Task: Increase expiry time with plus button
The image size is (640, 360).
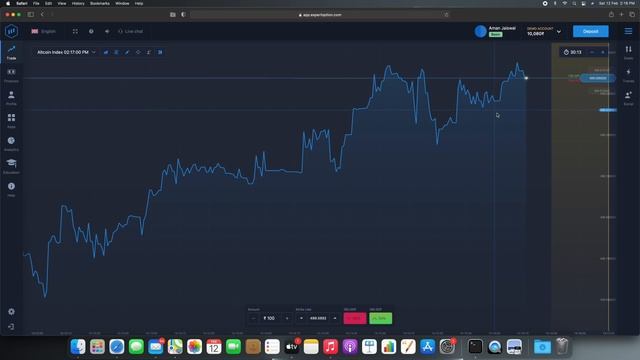Action: click(x=602, y=52)
